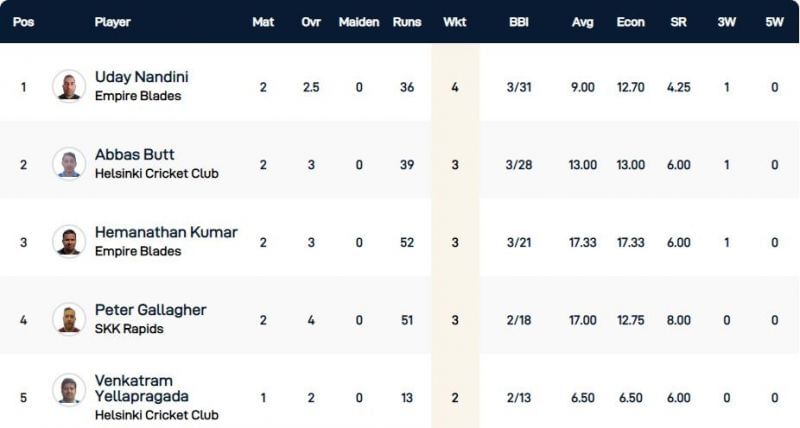The width and height of the screenshot is (800, 428).
Task: Click Hemanathan Kumar's player avatar
Action: 69,242
